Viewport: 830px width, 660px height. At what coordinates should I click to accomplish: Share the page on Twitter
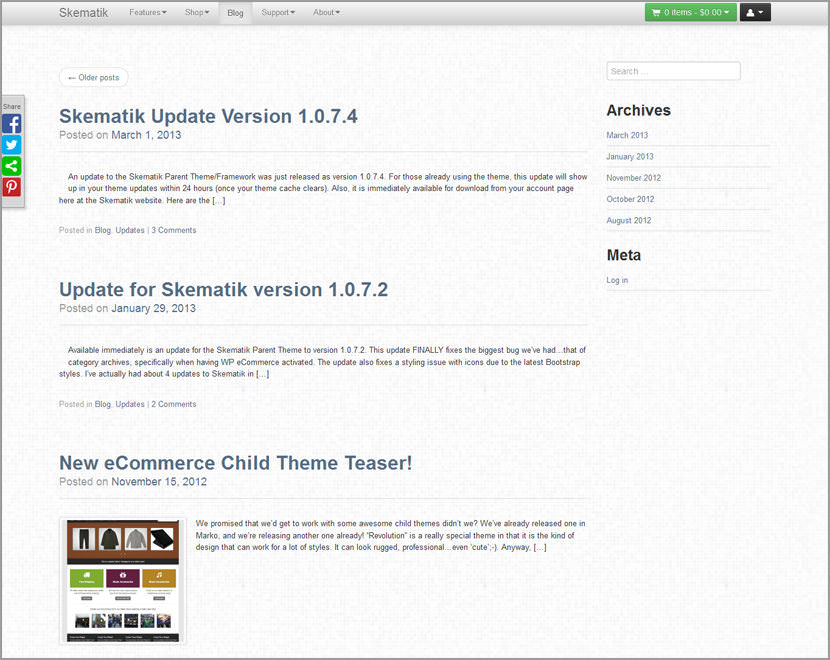(x=12, y=144)
